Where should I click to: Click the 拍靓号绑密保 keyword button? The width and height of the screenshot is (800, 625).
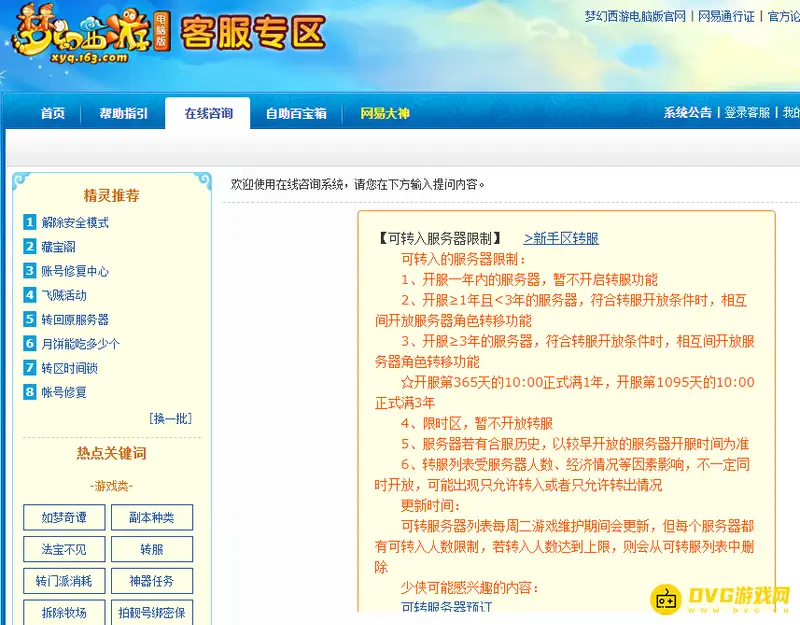(x=152, y=612)
